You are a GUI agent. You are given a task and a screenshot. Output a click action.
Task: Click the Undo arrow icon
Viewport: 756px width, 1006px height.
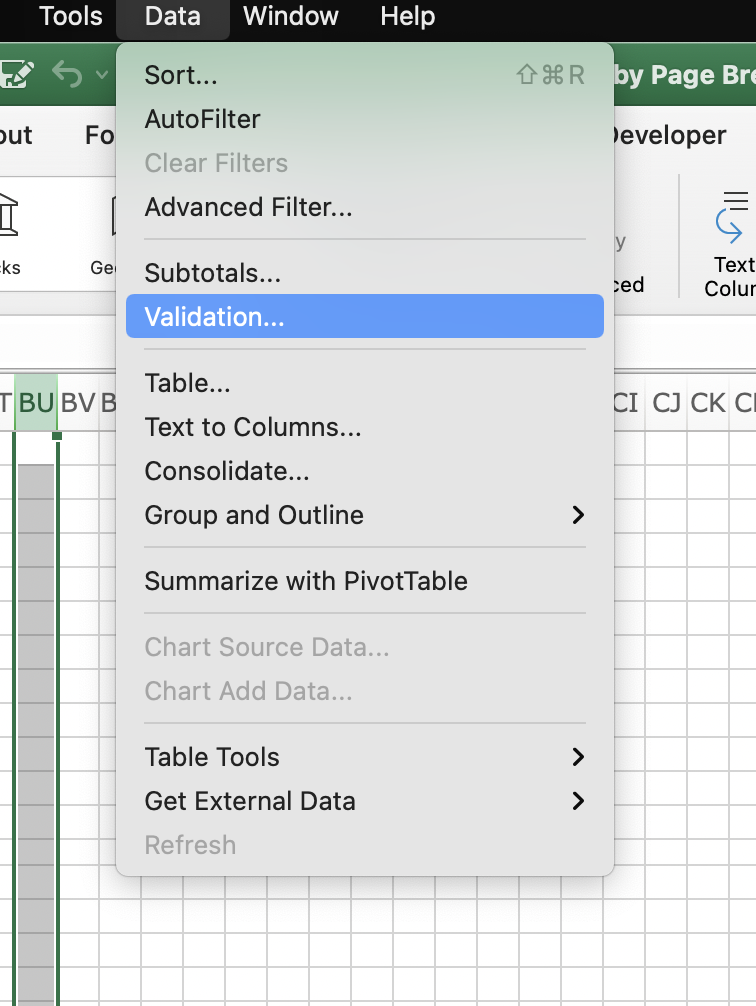[67, 75]
